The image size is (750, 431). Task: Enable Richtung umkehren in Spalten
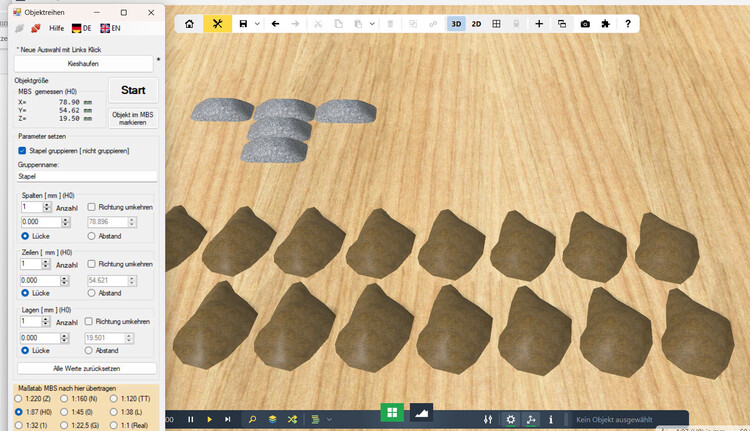91,207
